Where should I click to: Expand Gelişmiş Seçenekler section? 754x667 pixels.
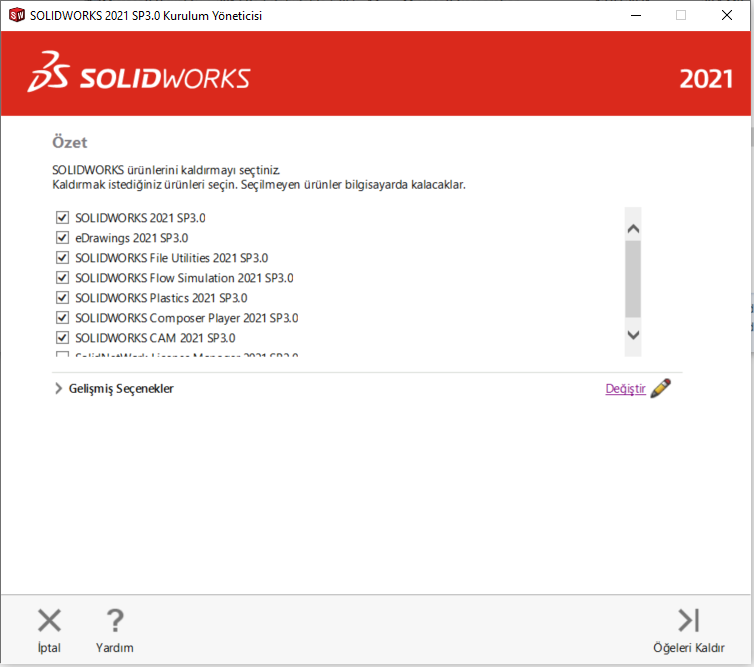pos(58,389)
